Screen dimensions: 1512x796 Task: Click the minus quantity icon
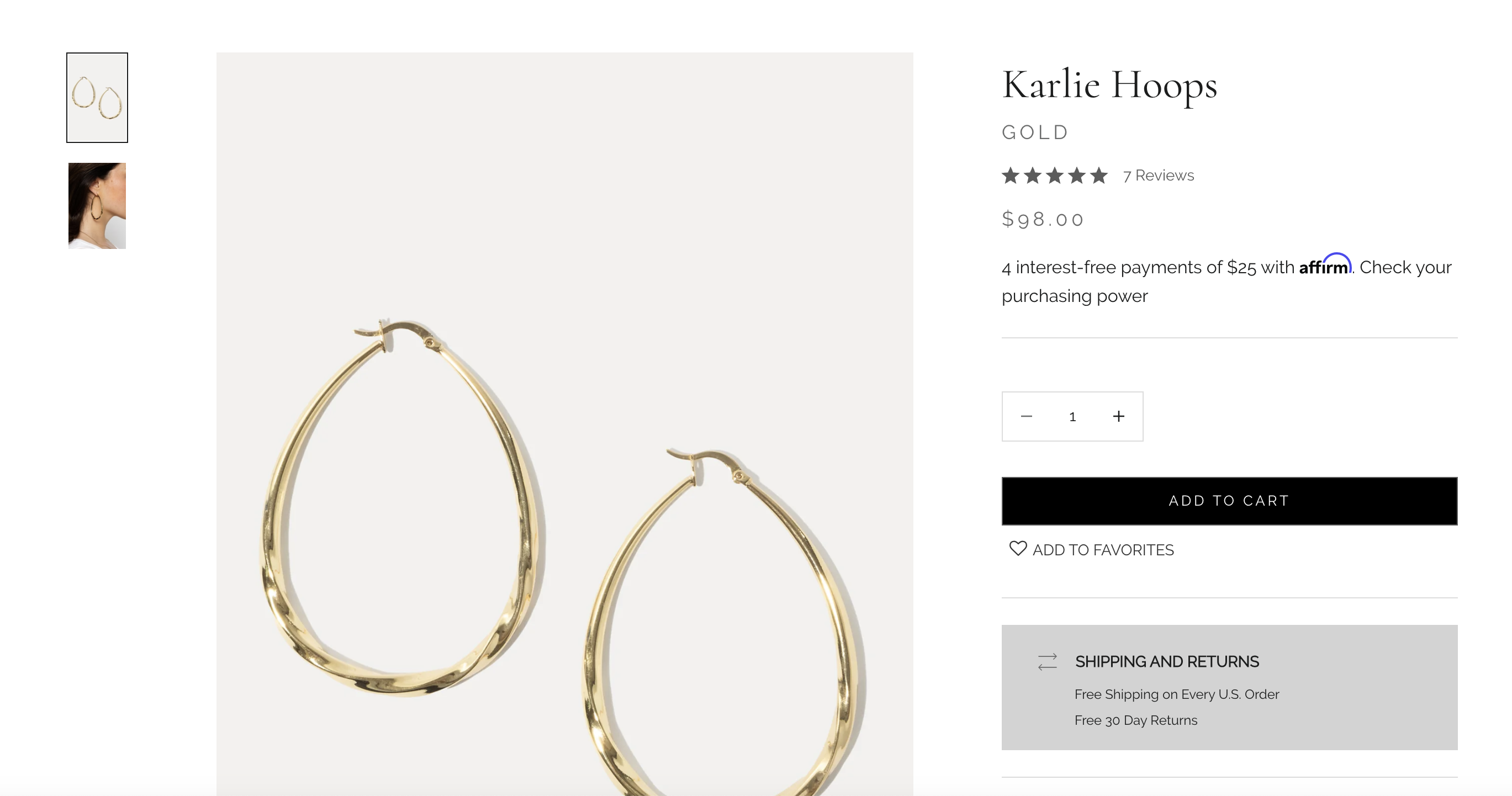pyautogui.click(x=1026, y=416)
